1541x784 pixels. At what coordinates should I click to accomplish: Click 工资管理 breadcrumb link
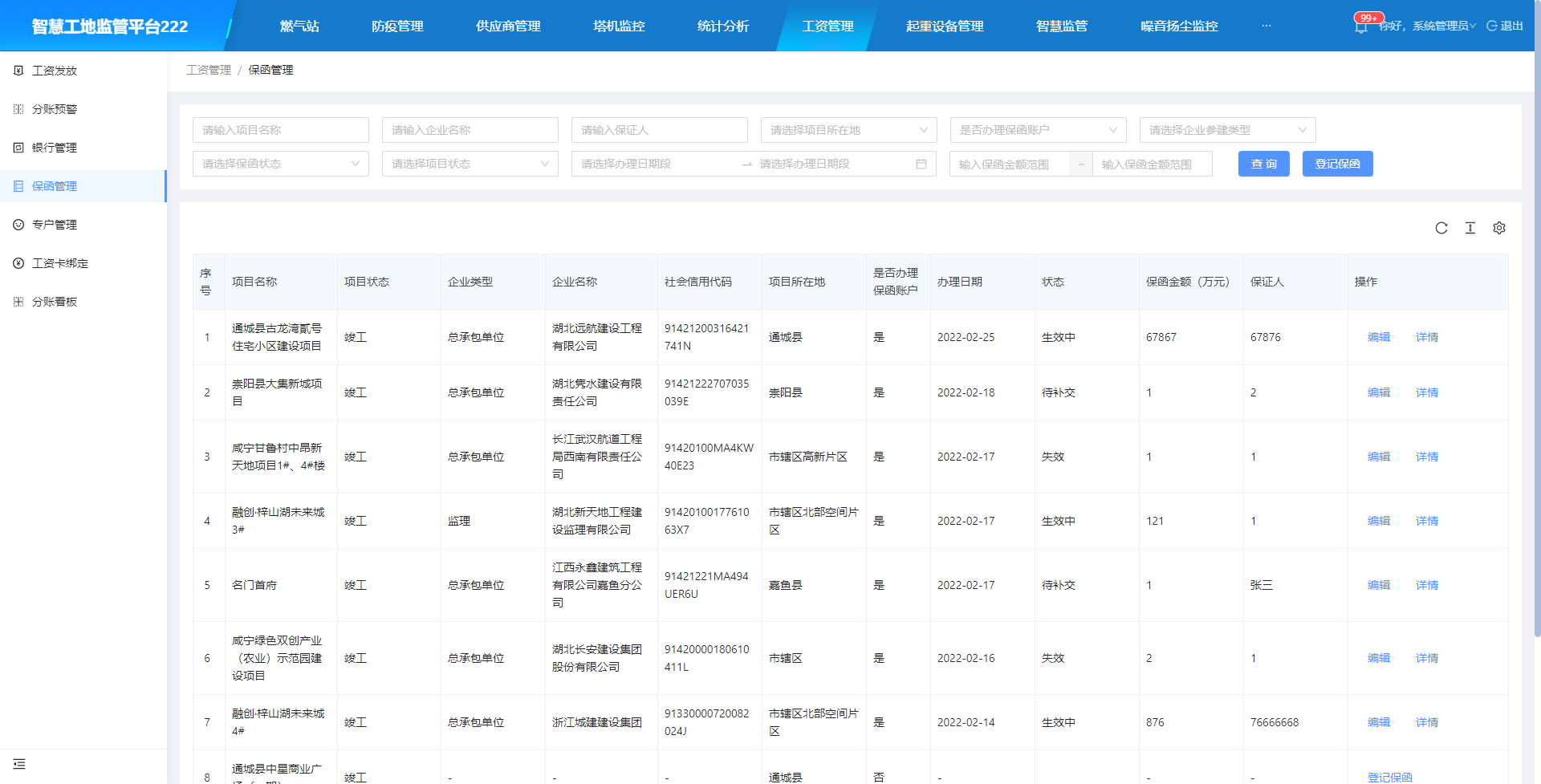pyautogui.click(x=209, y=70)
